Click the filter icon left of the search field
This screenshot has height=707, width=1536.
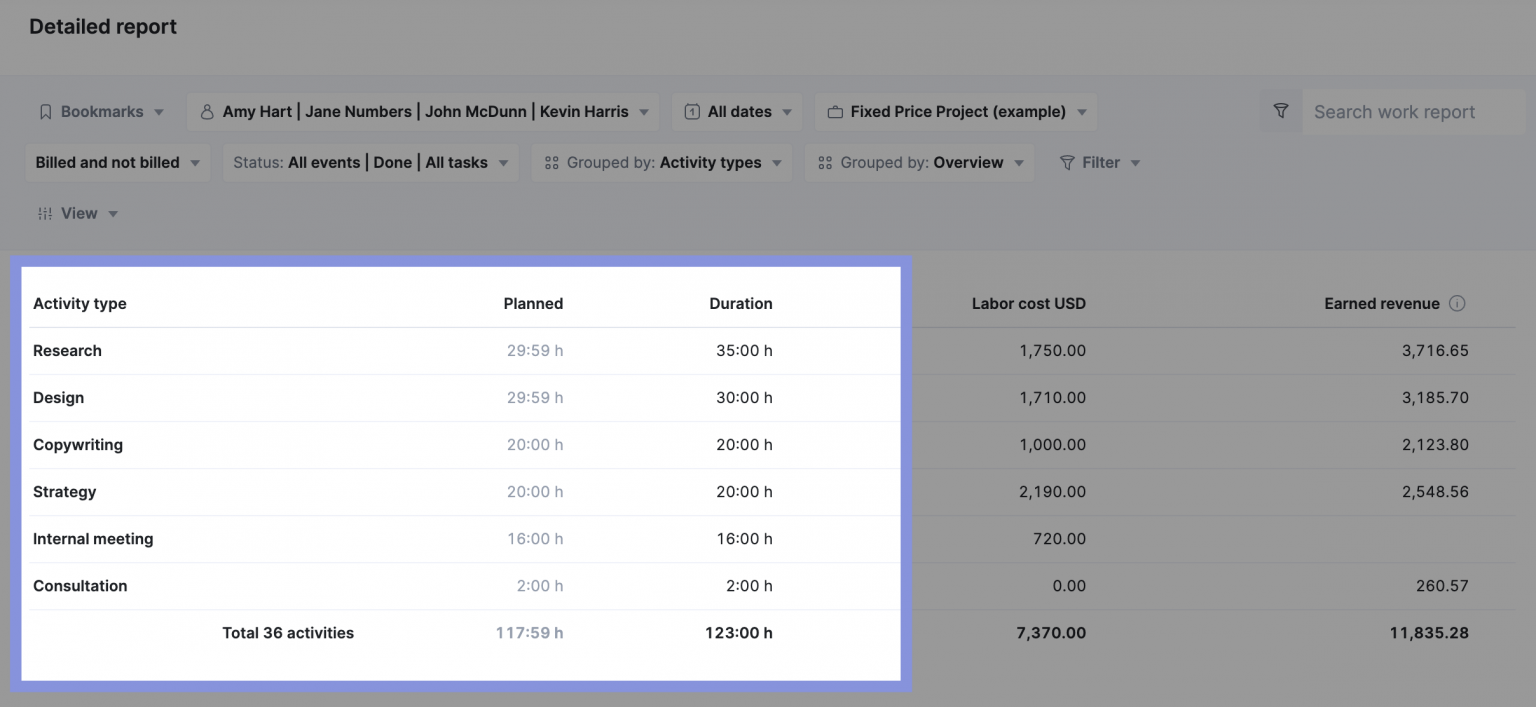point(1281,111)
